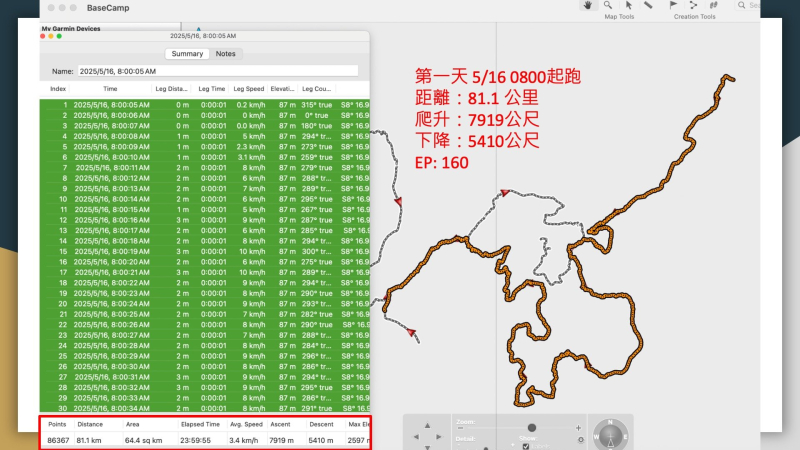The height and width of the screenshot is (450, 800).
Task: Sort by the Leg Cou... column header
Action: click(x=316, y=89)
